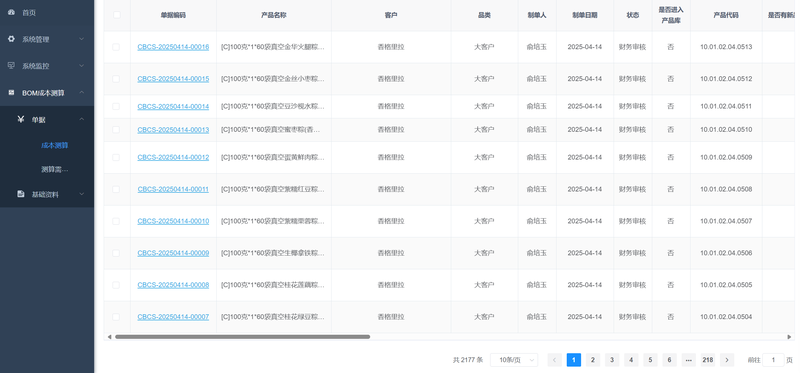Viewport: 800px width, 373px height.
Task: Open document link CBCS-20250414-00009
Action: pos(173,253)
